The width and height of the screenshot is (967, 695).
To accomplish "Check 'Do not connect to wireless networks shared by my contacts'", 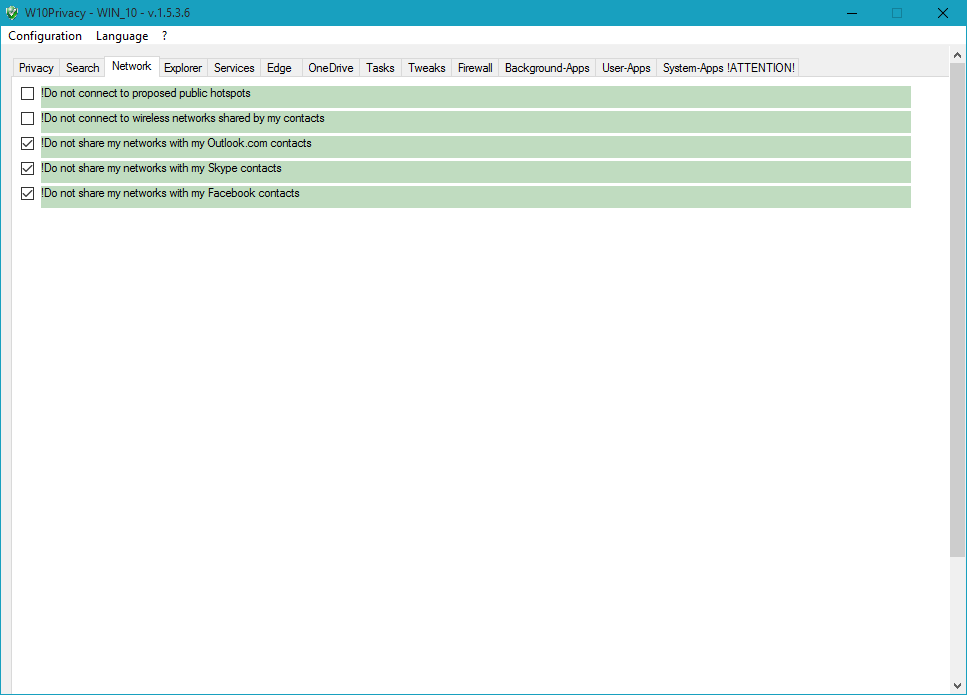I will [x=27, y=118].
